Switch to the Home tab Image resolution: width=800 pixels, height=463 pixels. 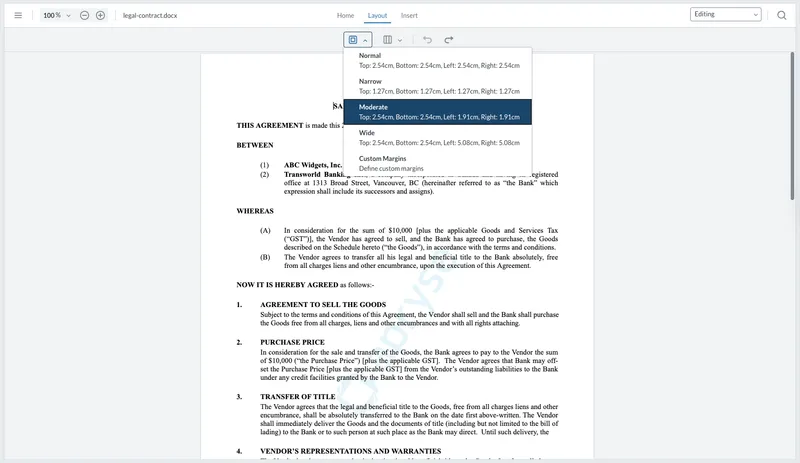pos(345,15)
